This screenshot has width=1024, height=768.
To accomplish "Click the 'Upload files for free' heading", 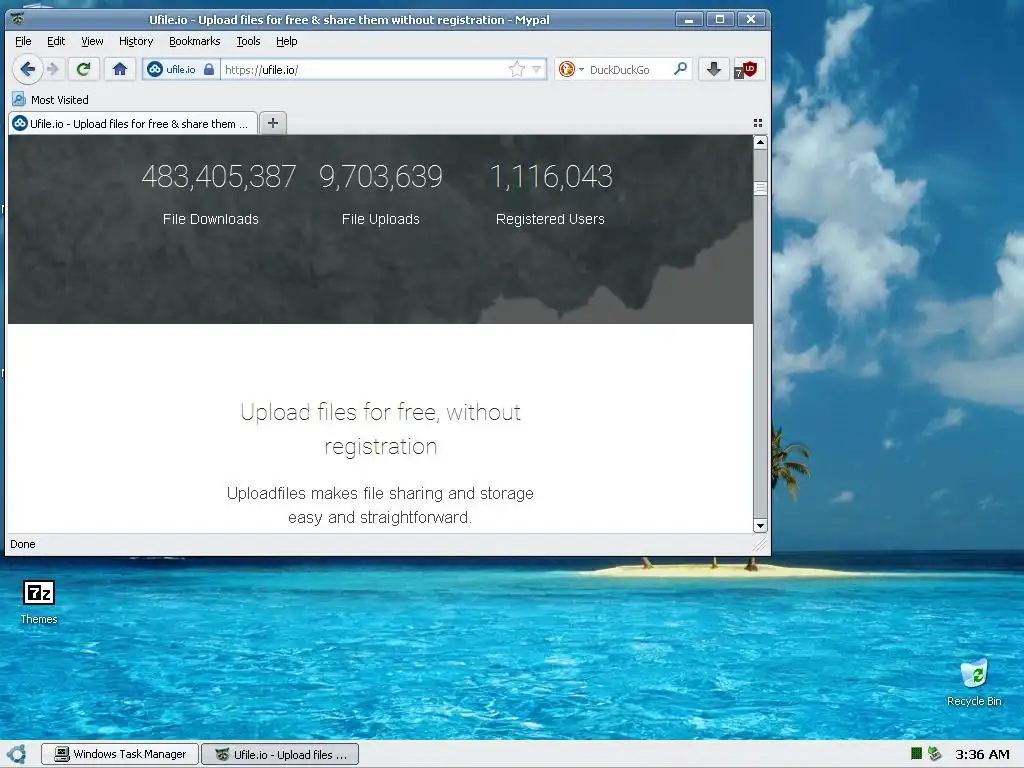I will tap(381, 429).
